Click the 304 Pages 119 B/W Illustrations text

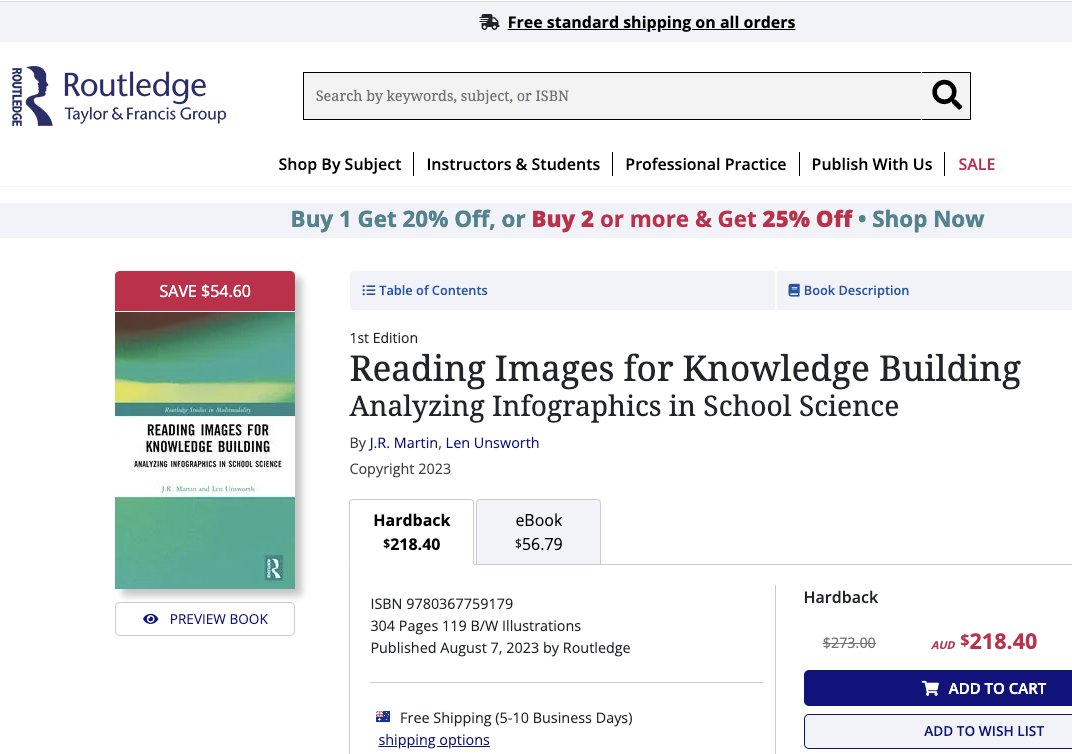coord(476,626)
